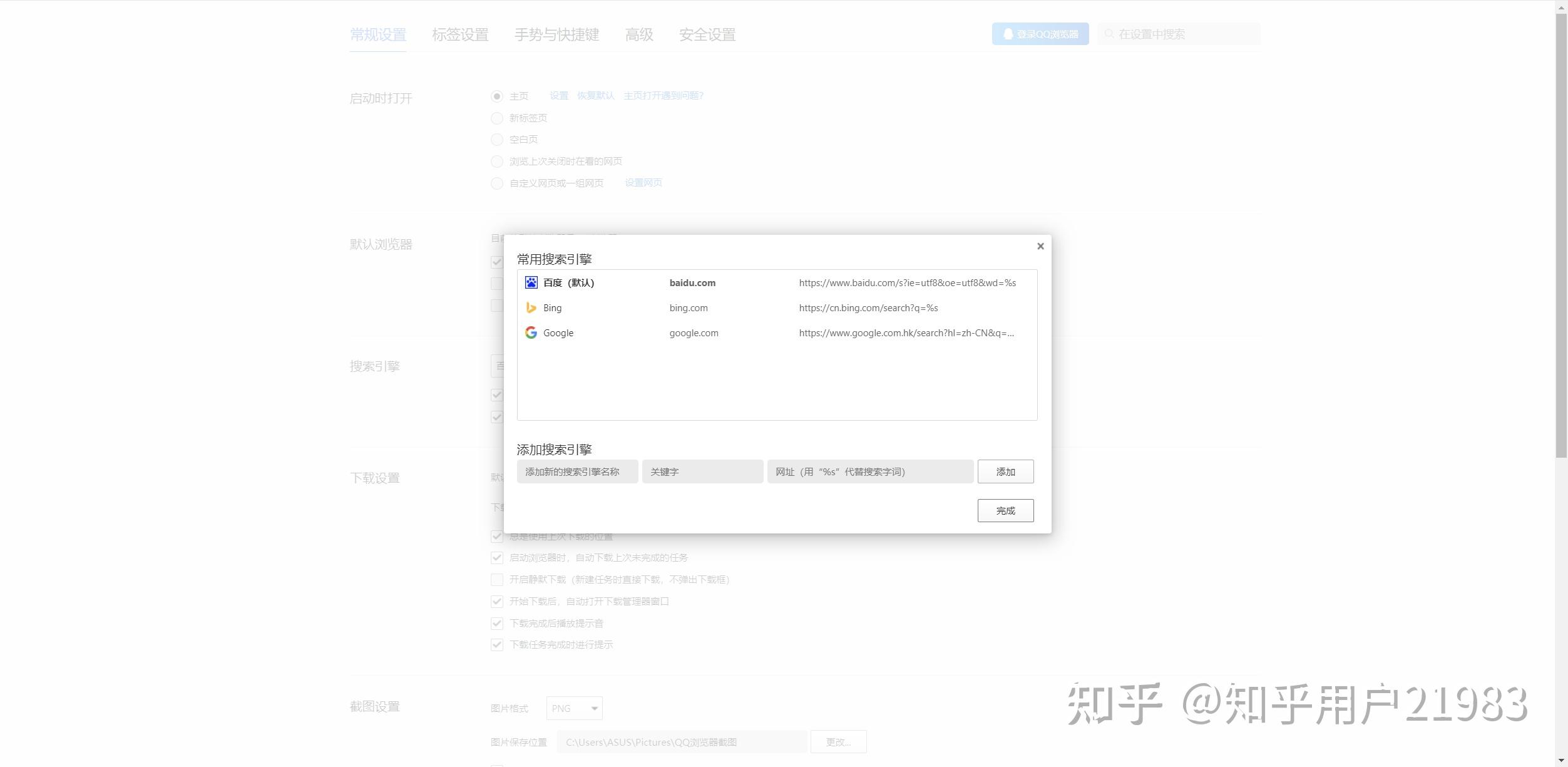Click the google.com.hk search URL text
The width and height of the screenshot is (1568, 767).
tap(906, 333)
